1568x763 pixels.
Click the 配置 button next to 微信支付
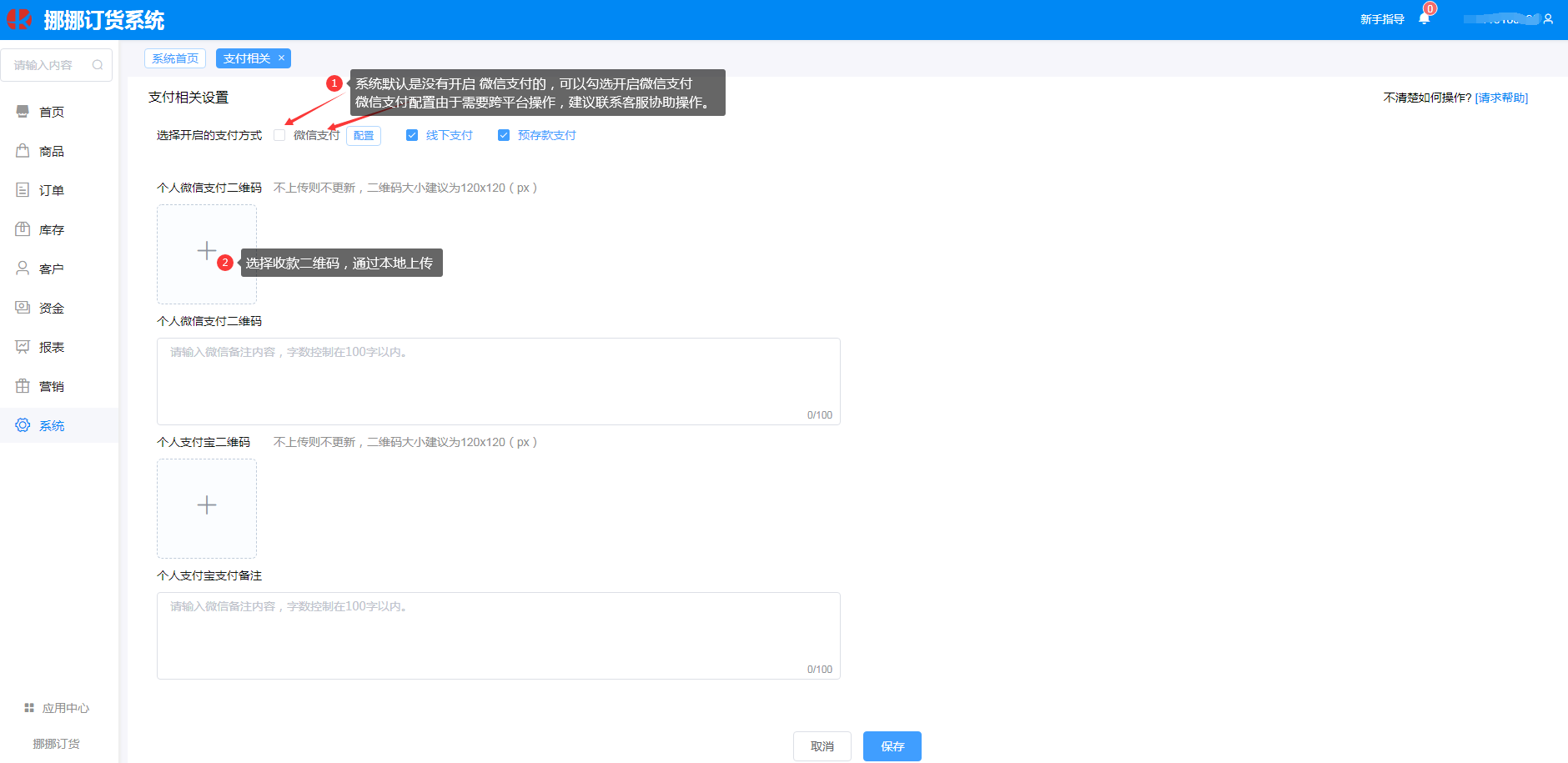pos(364,136)
